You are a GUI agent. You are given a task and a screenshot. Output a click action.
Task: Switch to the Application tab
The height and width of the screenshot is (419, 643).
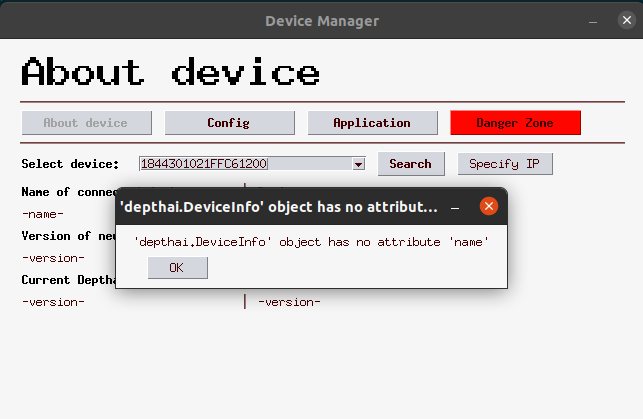[x=372, y=123]
